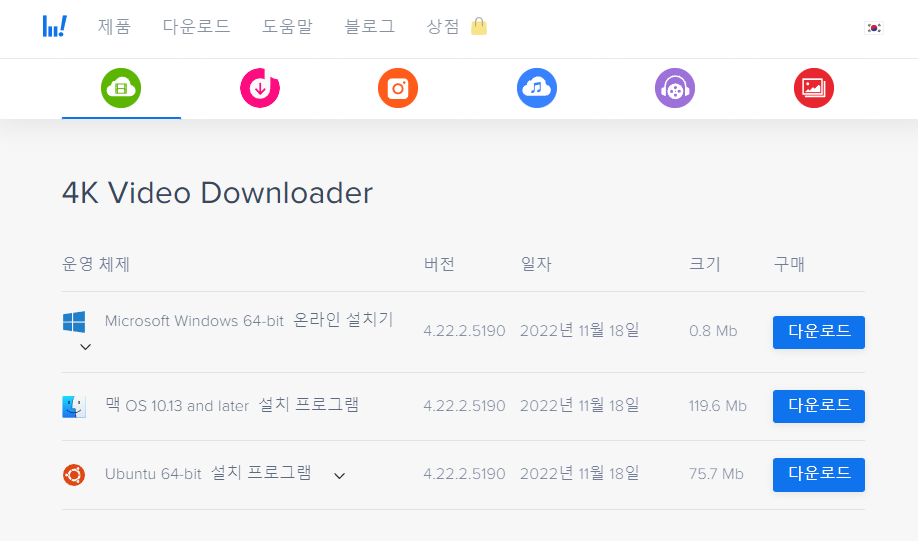This screenshot has width=918, height=541.
Task: Open the 도움말 menu
Action: (287, 26)
